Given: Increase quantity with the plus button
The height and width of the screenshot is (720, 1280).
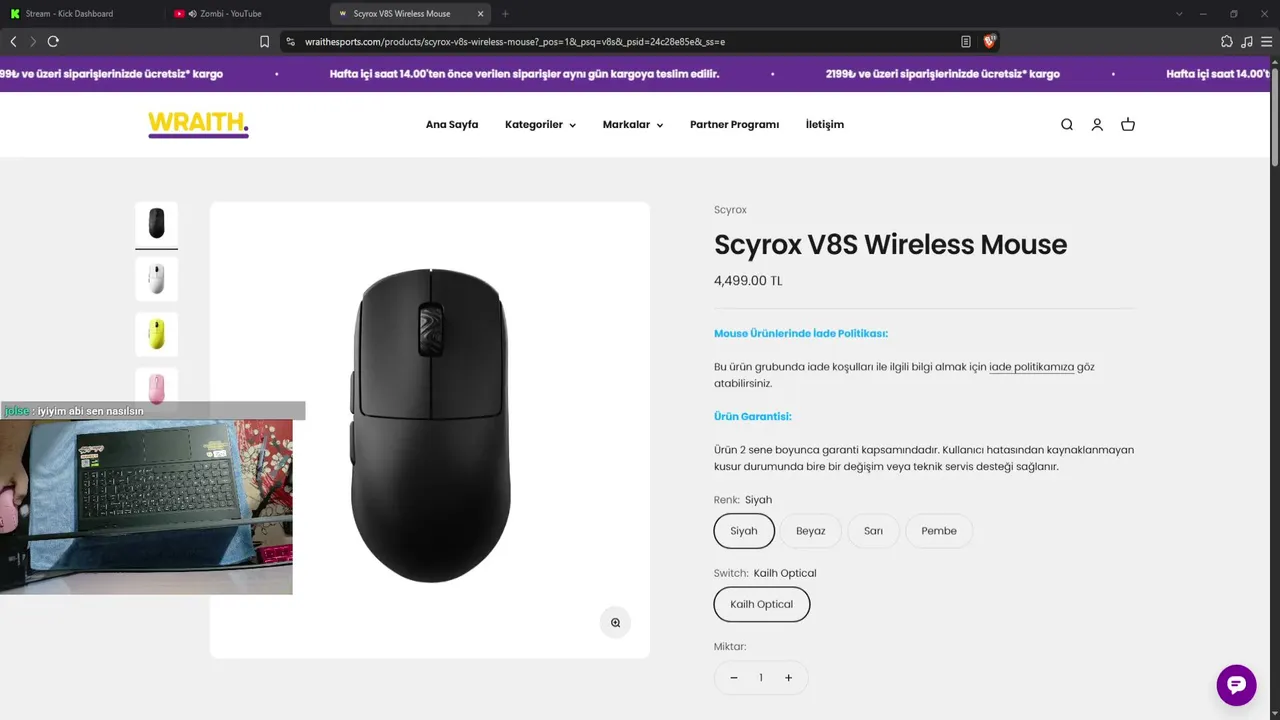Looking at the screenshot, I should (788, 678).
